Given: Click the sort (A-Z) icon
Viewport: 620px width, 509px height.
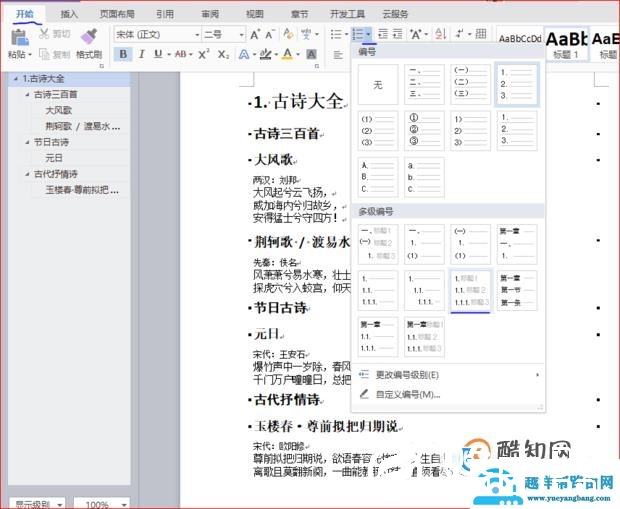Looking at the screenshot, I should (440, 34).
